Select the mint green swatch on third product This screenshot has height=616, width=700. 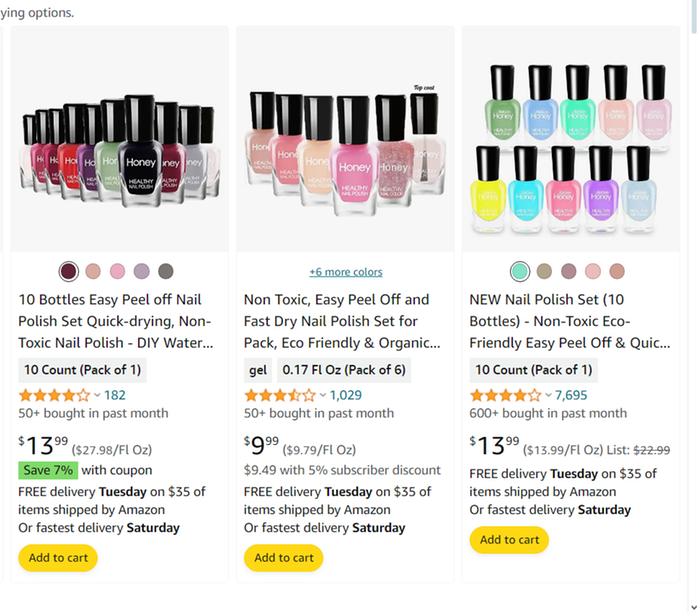click(x=519, y=271)
